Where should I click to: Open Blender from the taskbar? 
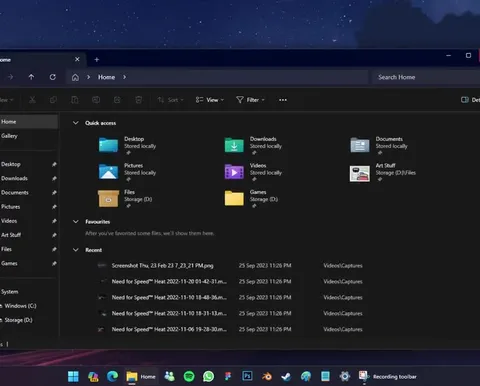point(267,377)
